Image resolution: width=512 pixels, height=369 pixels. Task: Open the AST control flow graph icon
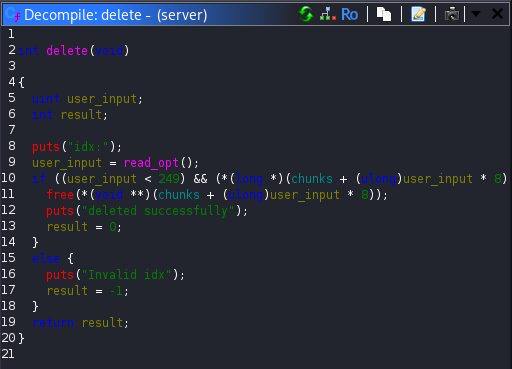pyautogui.click(x=327, y=14)
